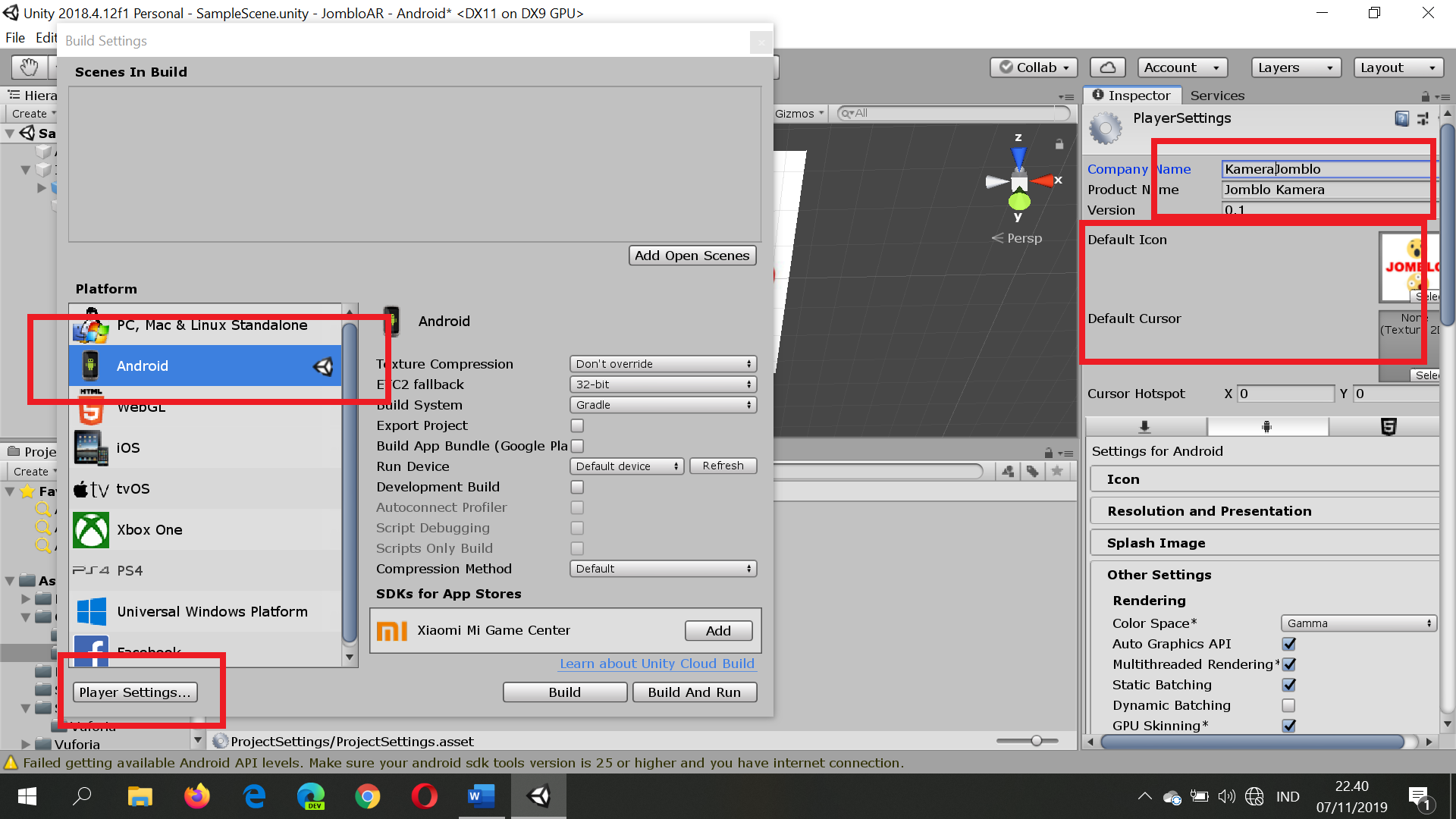Click the Player Settings button
The image size is (1456, 819).
(135, 692)
